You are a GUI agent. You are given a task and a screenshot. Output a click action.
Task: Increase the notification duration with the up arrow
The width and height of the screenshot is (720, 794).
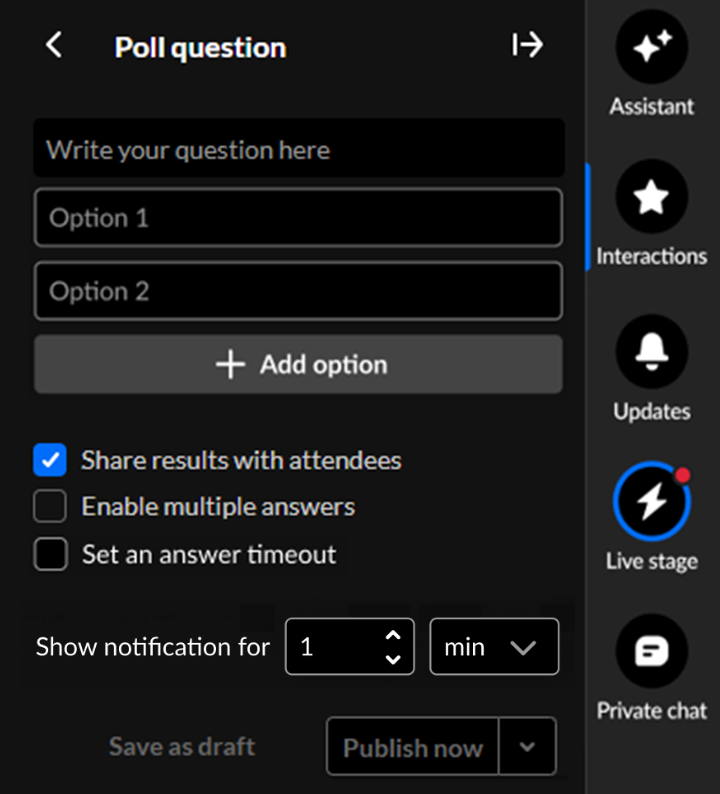393,636
